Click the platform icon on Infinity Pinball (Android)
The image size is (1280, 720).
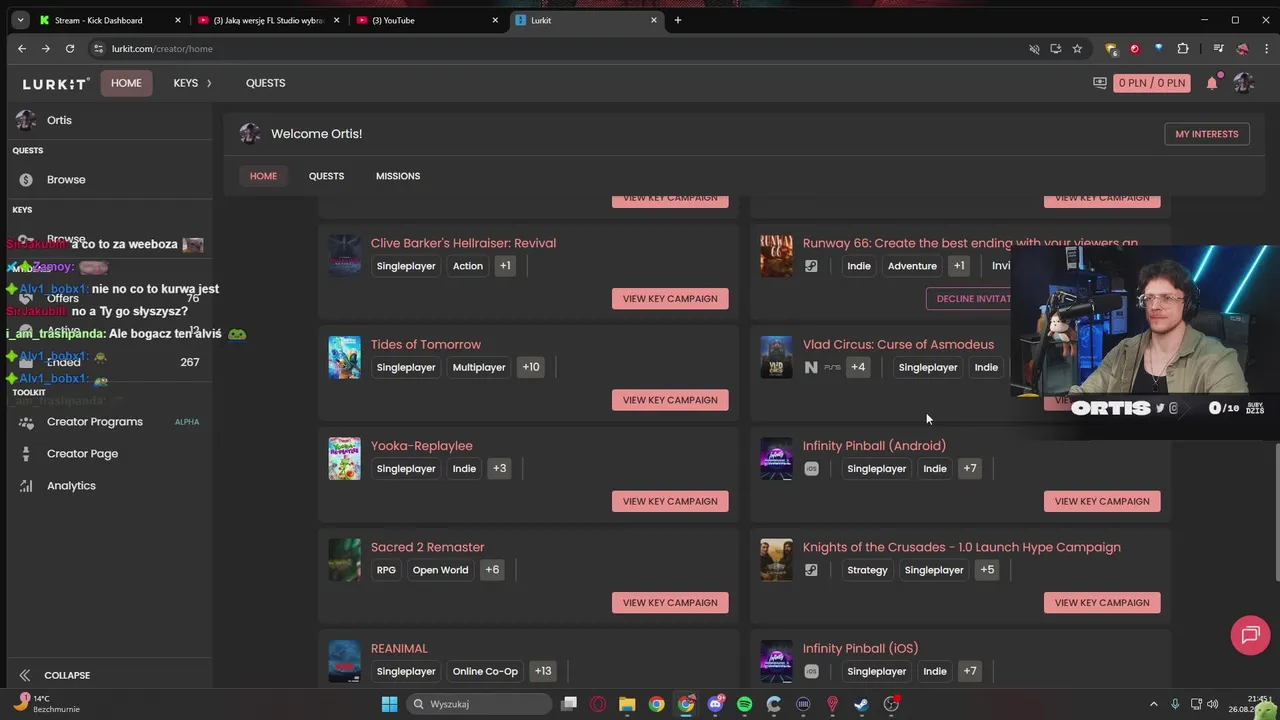click(x=811, y=468)
